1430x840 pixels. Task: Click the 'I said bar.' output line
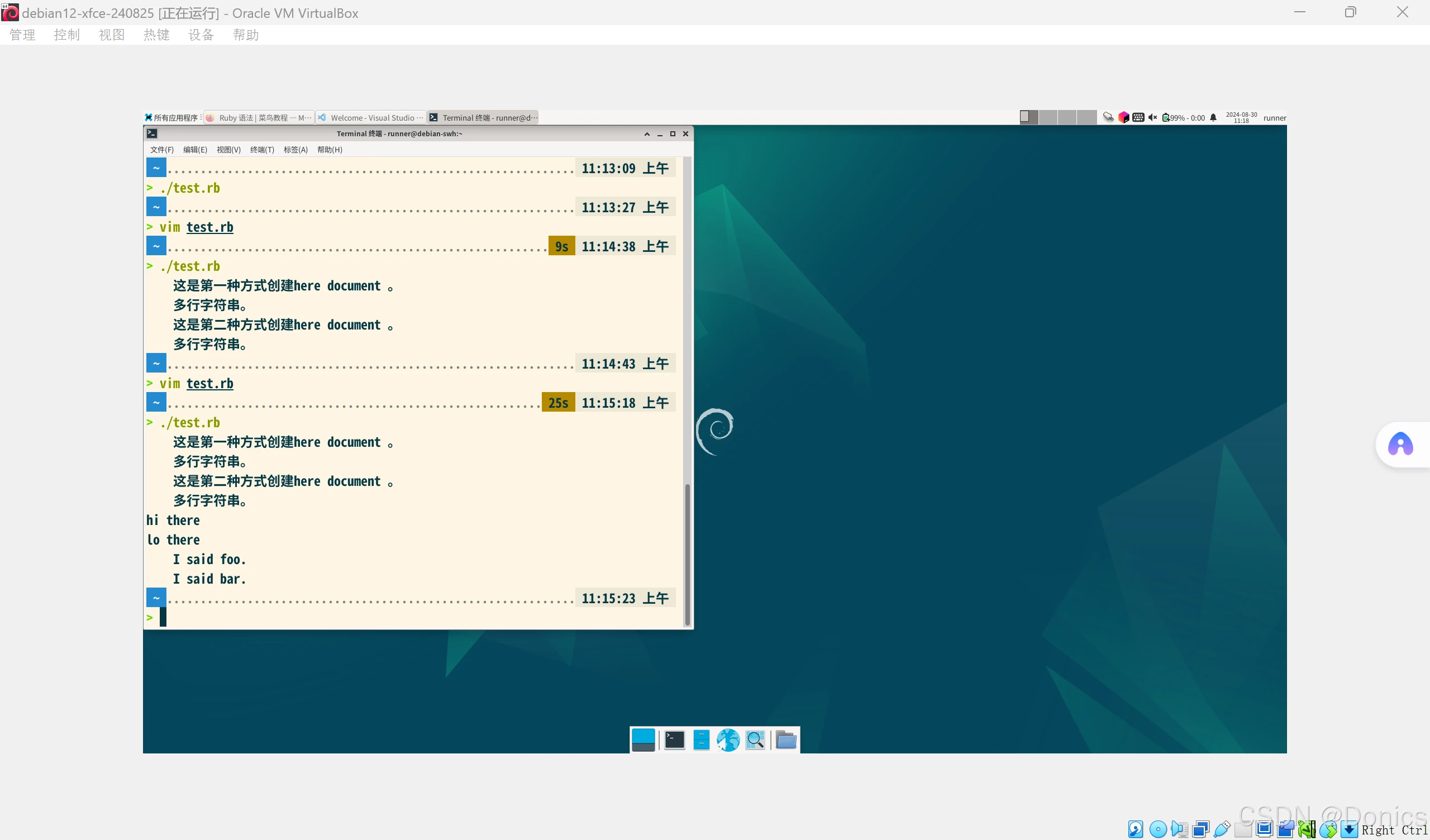pyautogui.click(x=209, y=579)
